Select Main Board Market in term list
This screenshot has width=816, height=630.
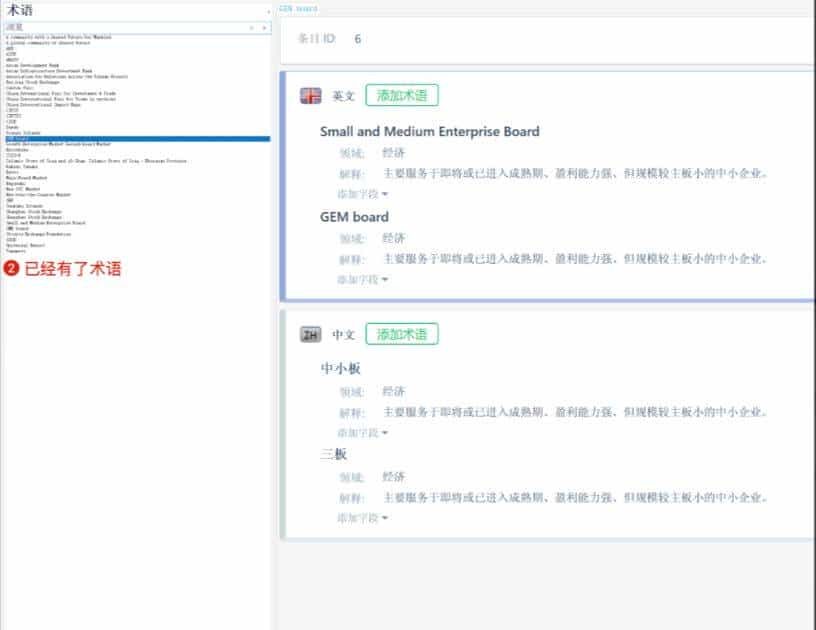coord(27,178)
